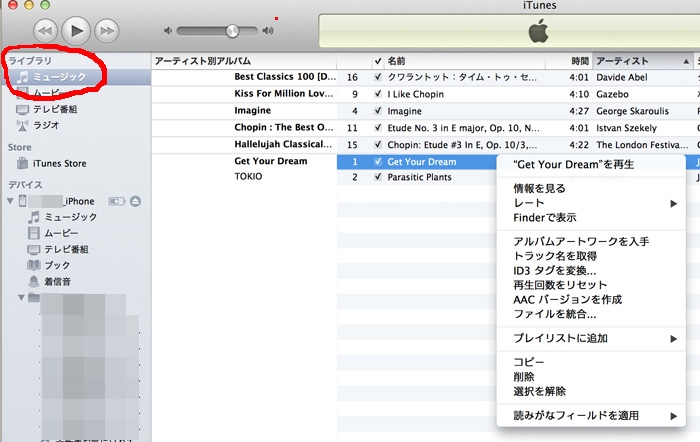Select ミュージック in the library sidebar
Image resolution: width=700 pixels, height=442 pixels.
[x=59, y=77]
